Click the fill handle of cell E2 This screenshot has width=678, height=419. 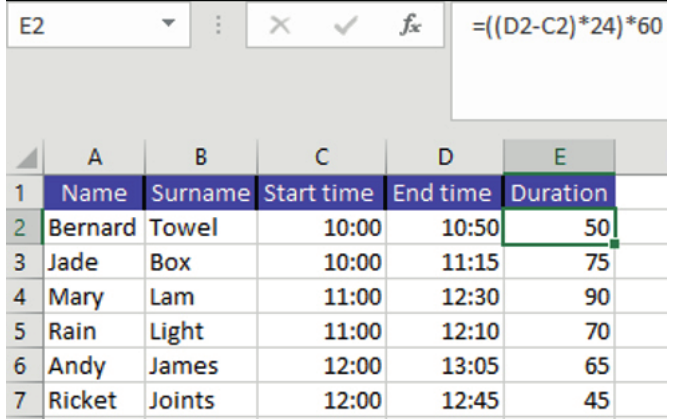pyautogui.click(x=614, y=244)
